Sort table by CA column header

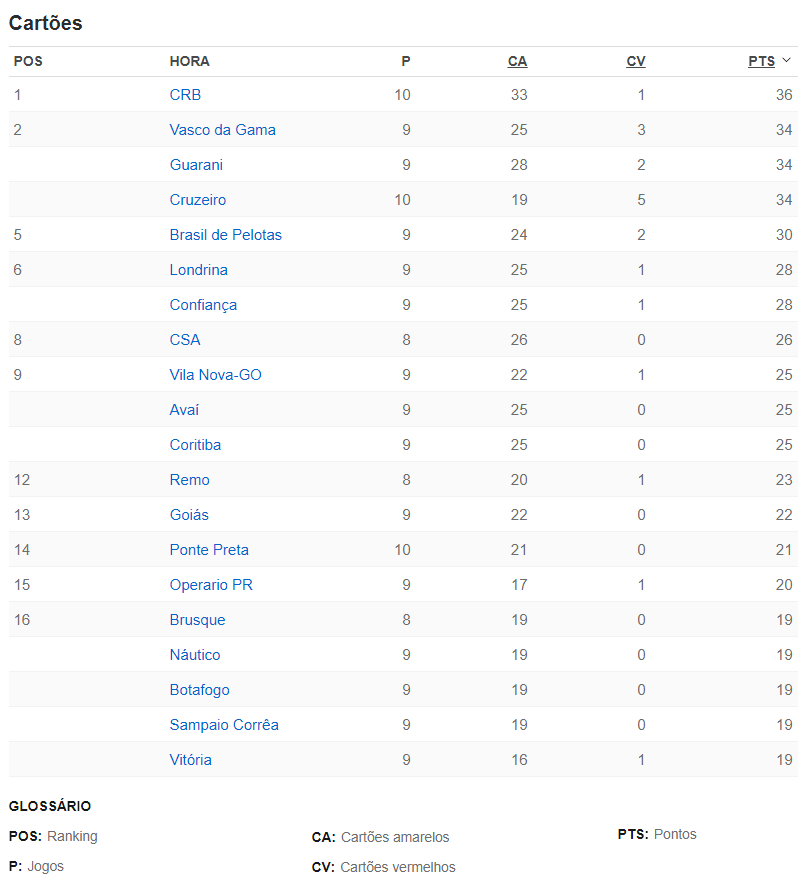click(x=517, y=61)
